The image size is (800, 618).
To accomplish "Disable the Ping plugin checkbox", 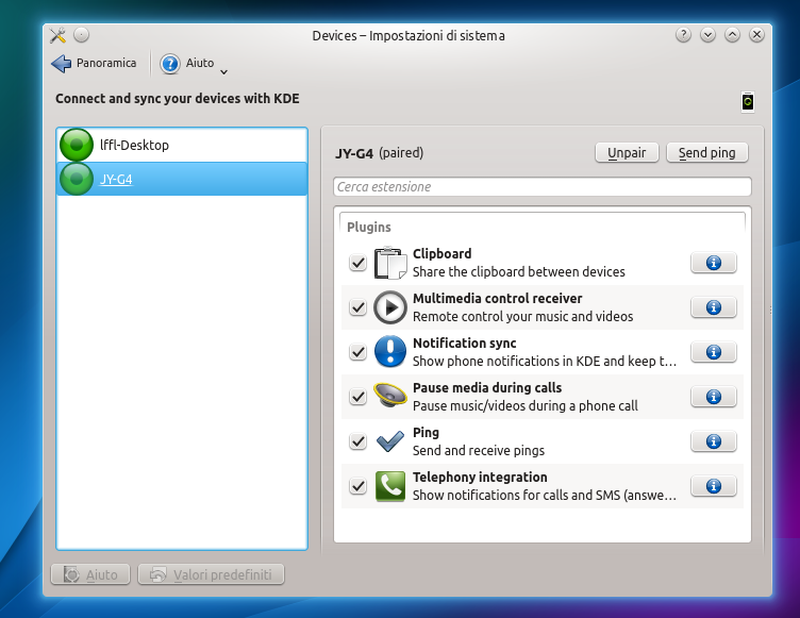I will pos(357,441).
